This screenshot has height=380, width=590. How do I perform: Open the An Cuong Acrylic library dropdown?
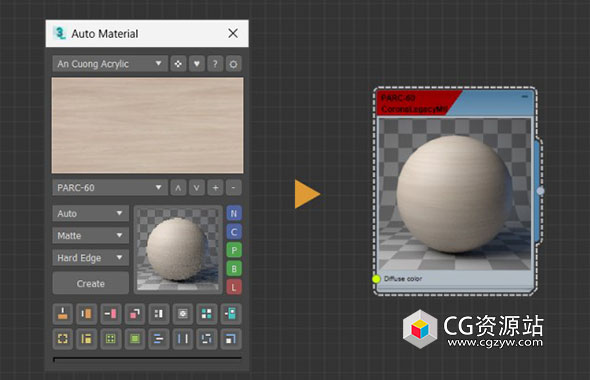click(110, 64)
